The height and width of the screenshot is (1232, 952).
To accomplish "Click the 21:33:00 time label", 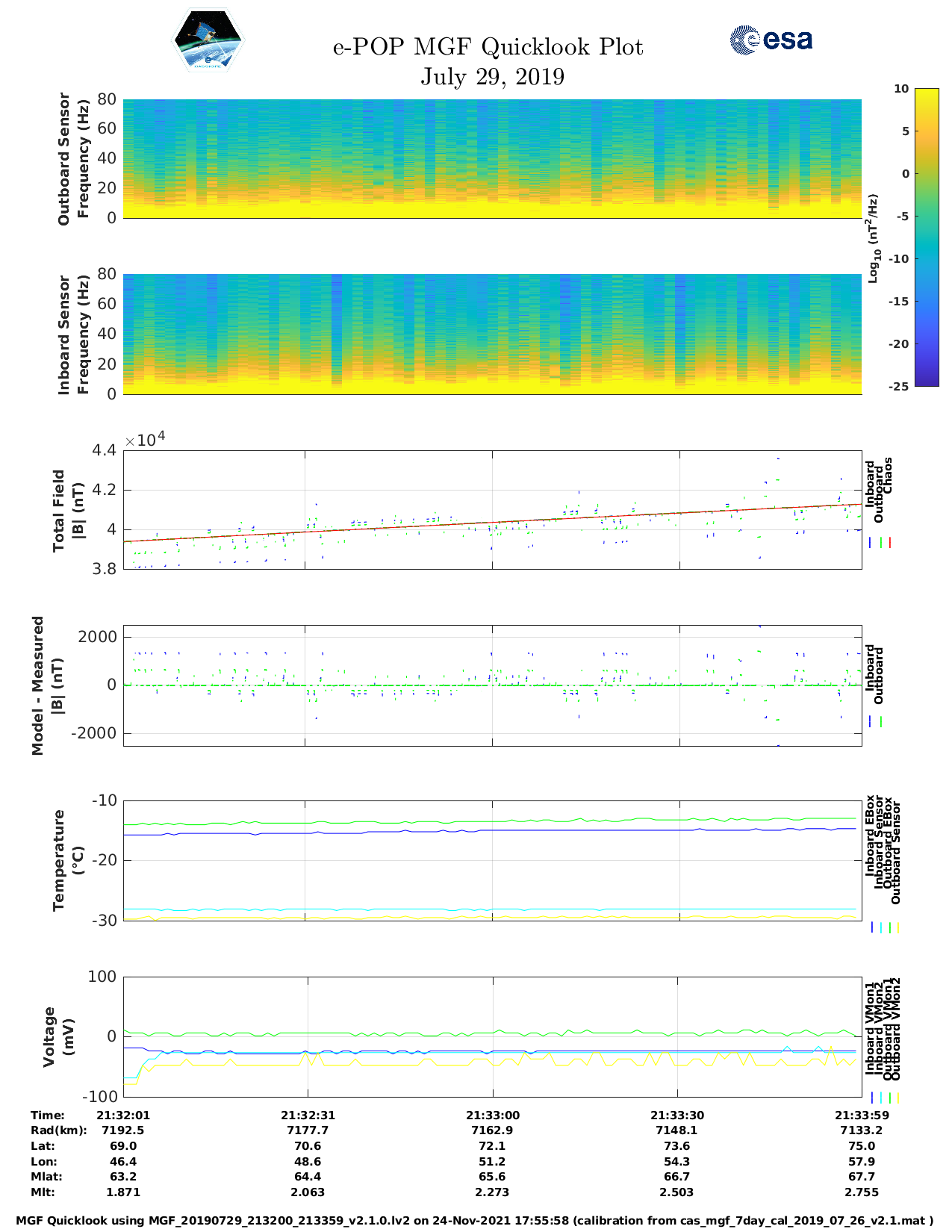I will click(x=492, y=1115).
